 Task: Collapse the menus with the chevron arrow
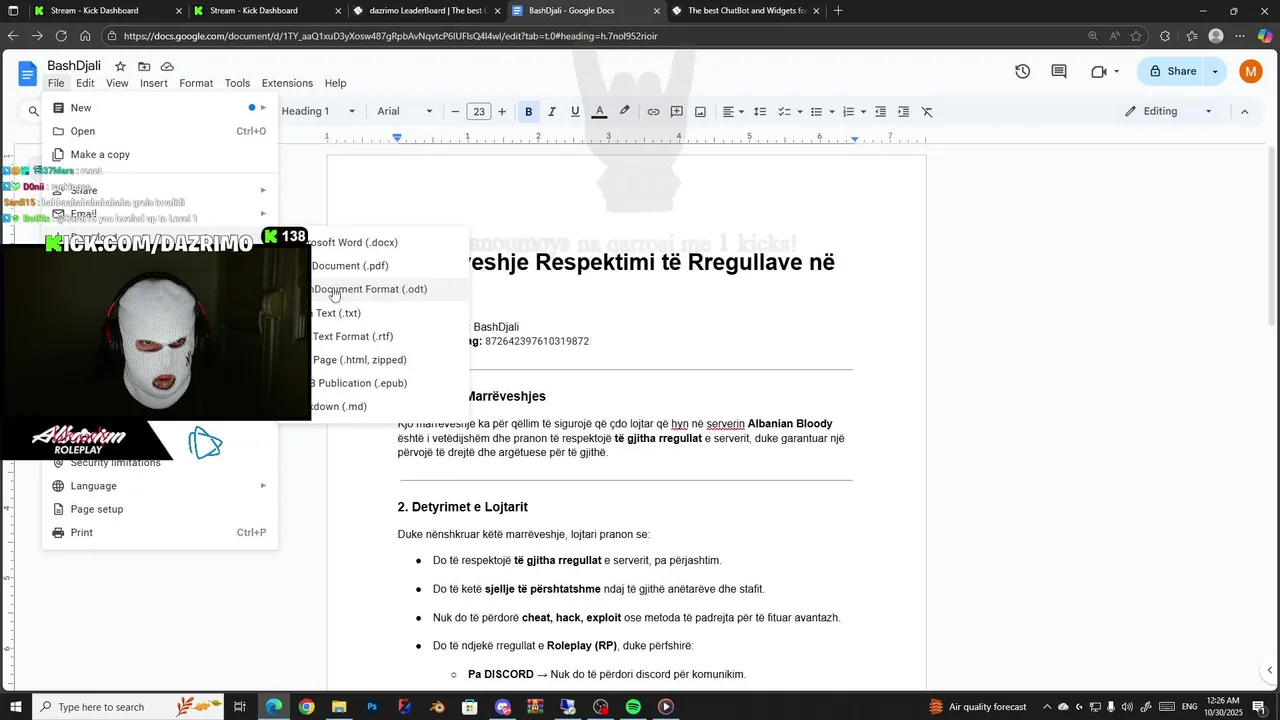tap(1245, 111)
